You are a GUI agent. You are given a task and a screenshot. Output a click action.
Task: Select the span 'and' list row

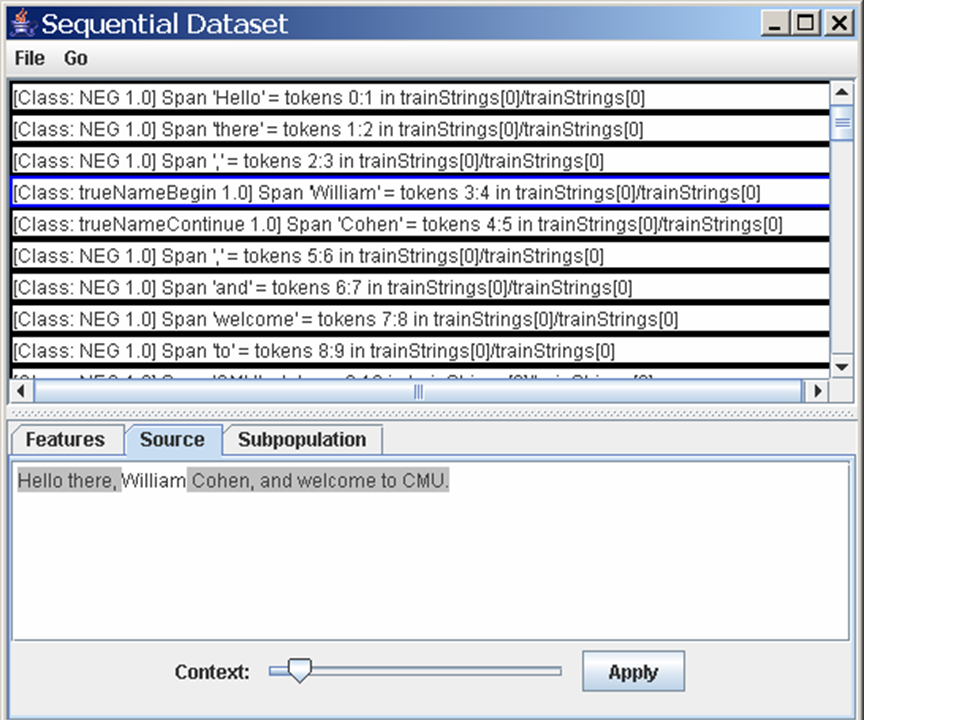[420, 288]
